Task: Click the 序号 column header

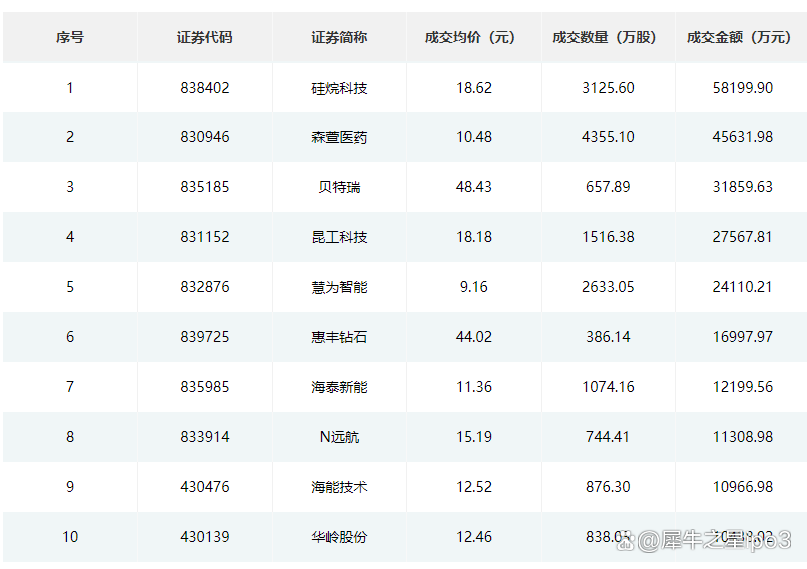Action: (70, 38)
